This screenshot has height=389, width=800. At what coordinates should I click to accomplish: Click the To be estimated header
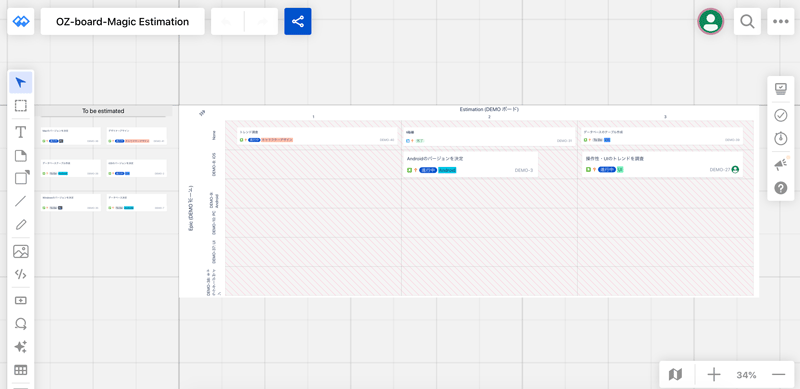[x=103, y=111]
